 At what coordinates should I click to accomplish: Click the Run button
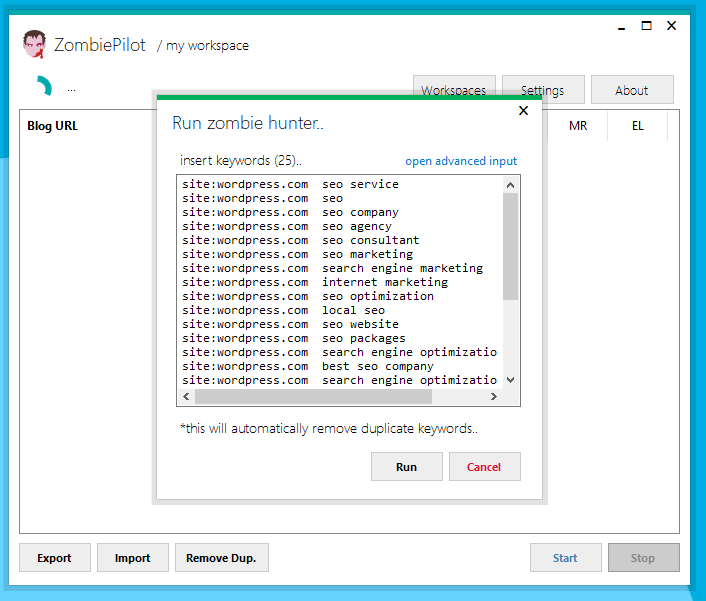click(407, 467)
